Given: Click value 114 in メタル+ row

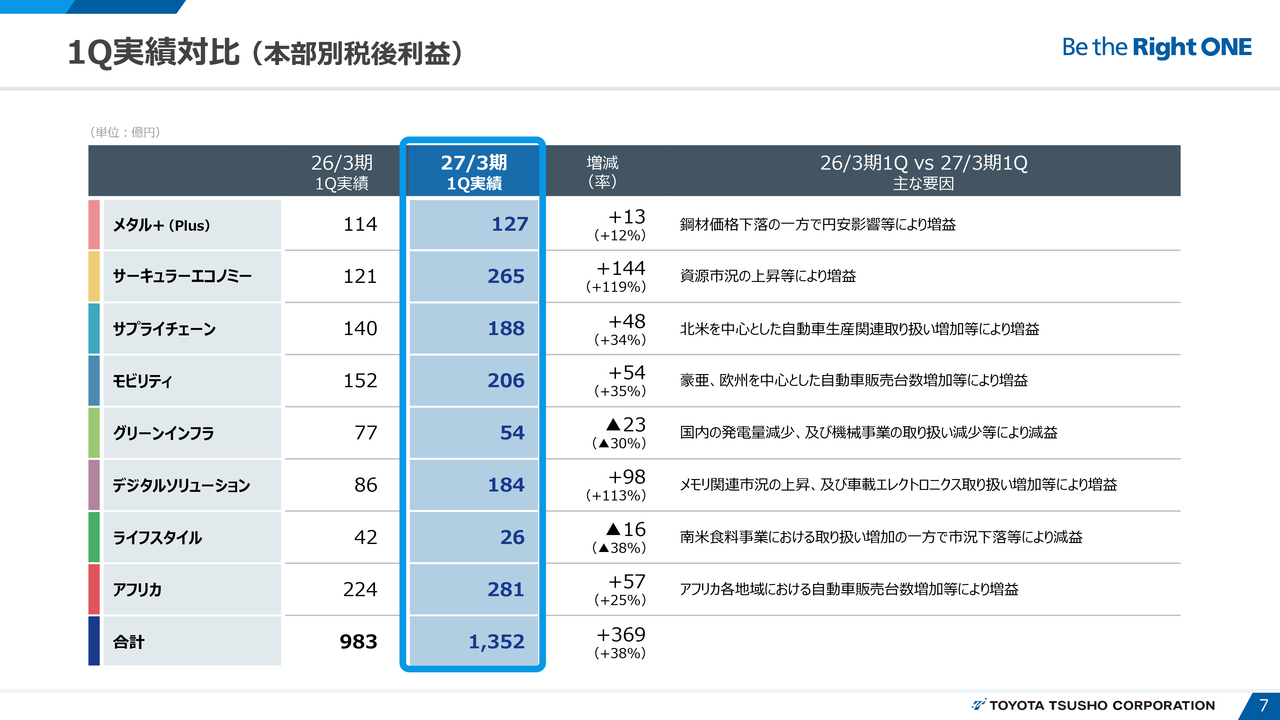Looking at the screenshot, I should tap(360, 224).
